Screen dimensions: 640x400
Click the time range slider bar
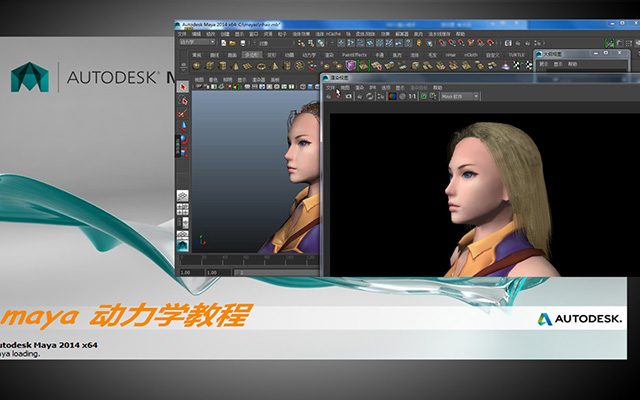(276, 272)
